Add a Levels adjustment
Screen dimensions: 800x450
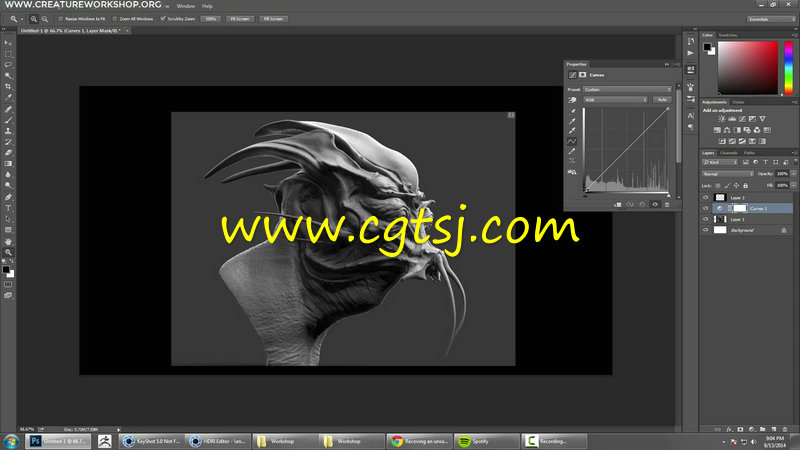tap(732, 119)
